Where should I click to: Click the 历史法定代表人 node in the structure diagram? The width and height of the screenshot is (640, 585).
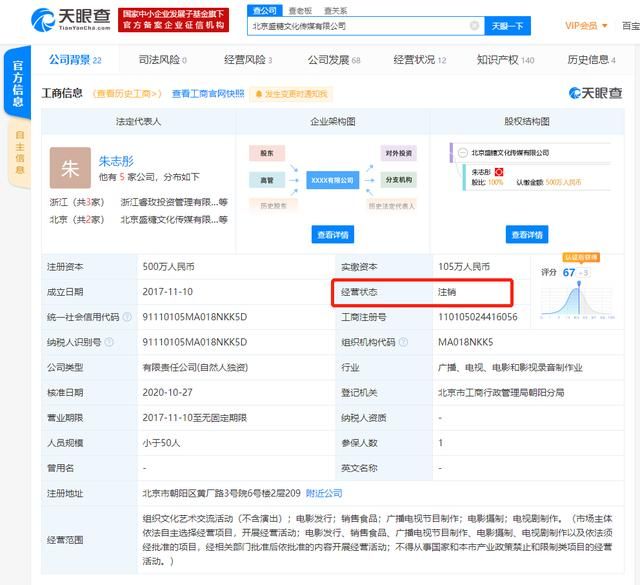pos(391,205)
